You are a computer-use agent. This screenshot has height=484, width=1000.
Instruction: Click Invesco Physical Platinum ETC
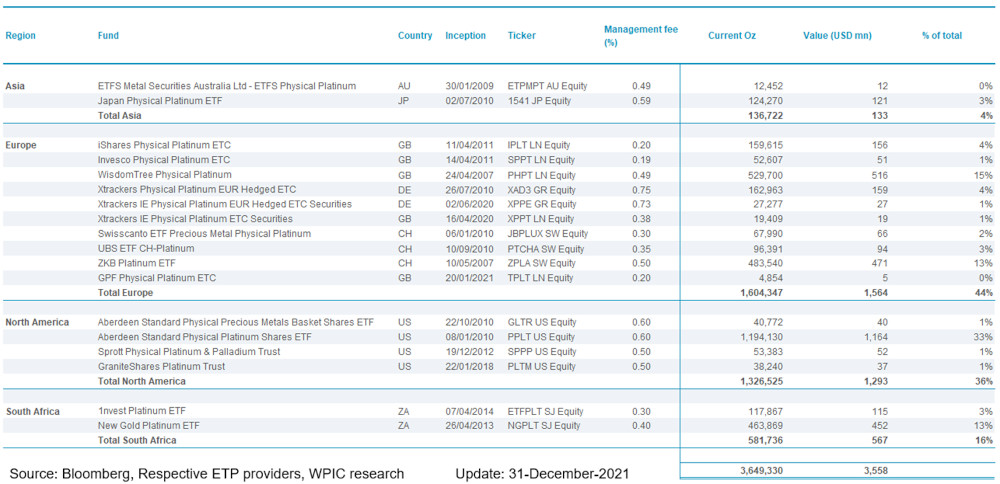click(163, 159)
